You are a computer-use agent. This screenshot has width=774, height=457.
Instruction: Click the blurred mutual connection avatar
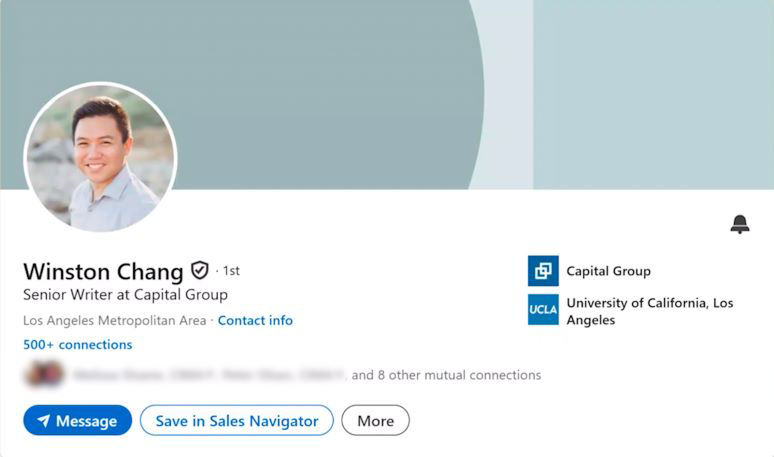pos(44,375)
